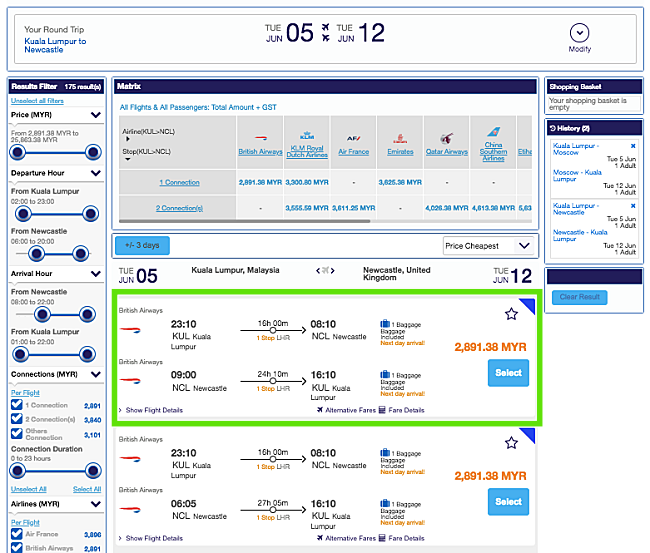
Task: Click Unselect all filters link
Action: point(37,101)
